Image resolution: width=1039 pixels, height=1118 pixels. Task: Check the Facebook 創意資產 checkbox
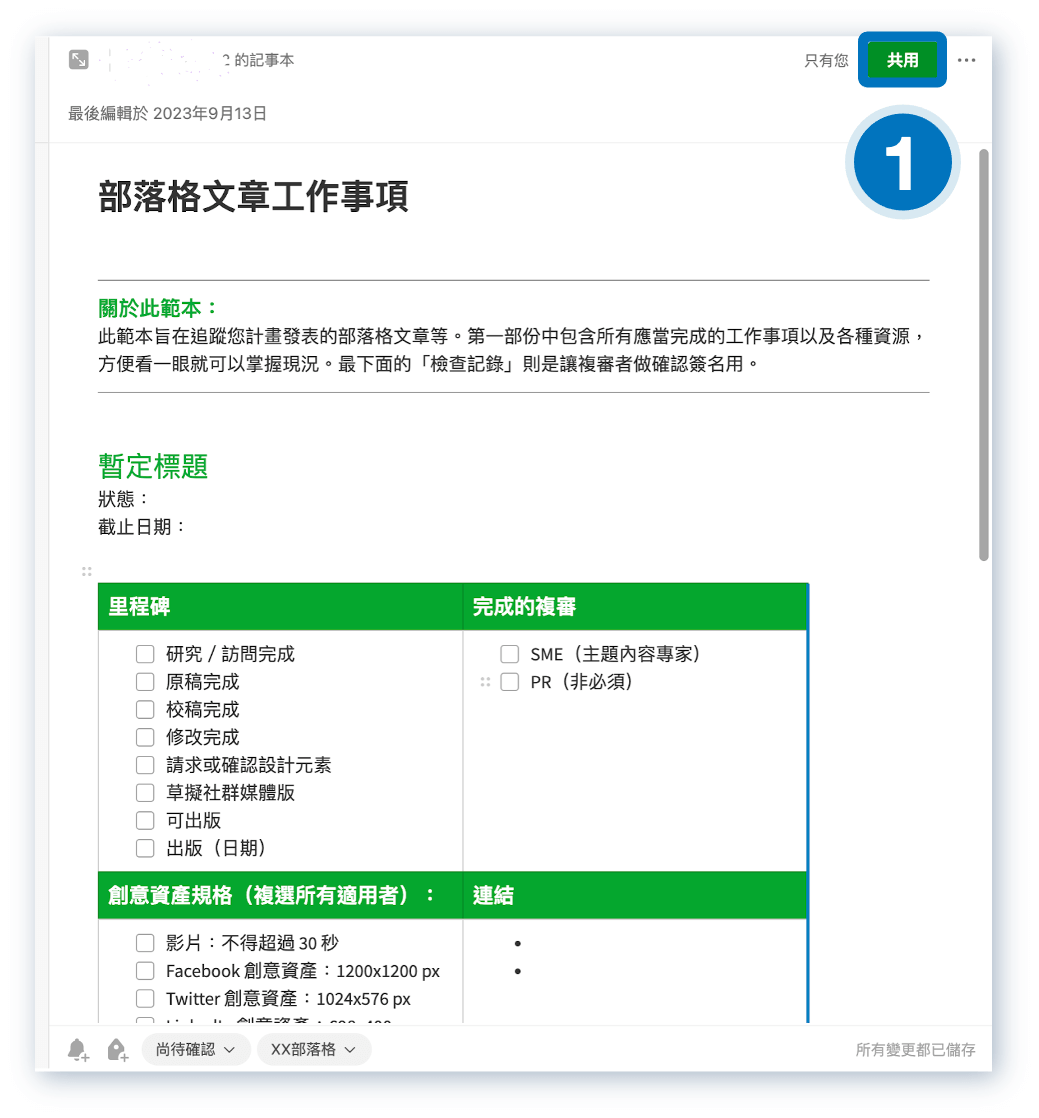[144, 970]
